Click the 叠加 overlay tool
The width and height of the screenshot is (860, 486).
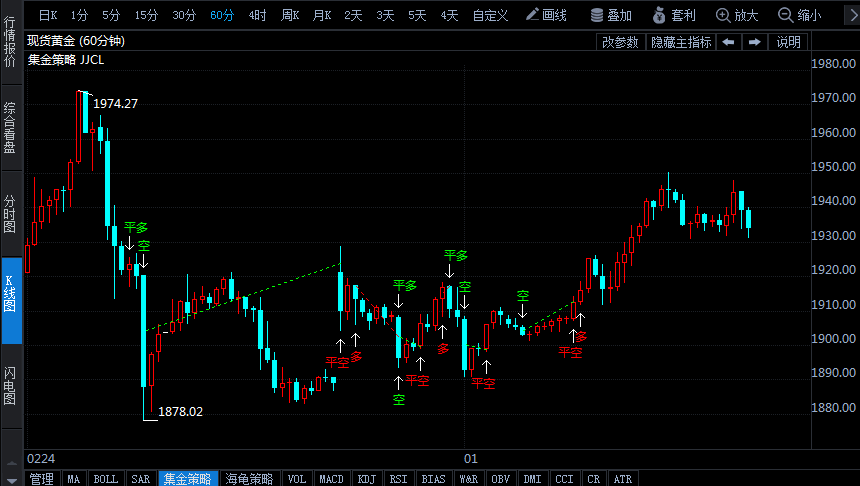[x=611, y=15]
